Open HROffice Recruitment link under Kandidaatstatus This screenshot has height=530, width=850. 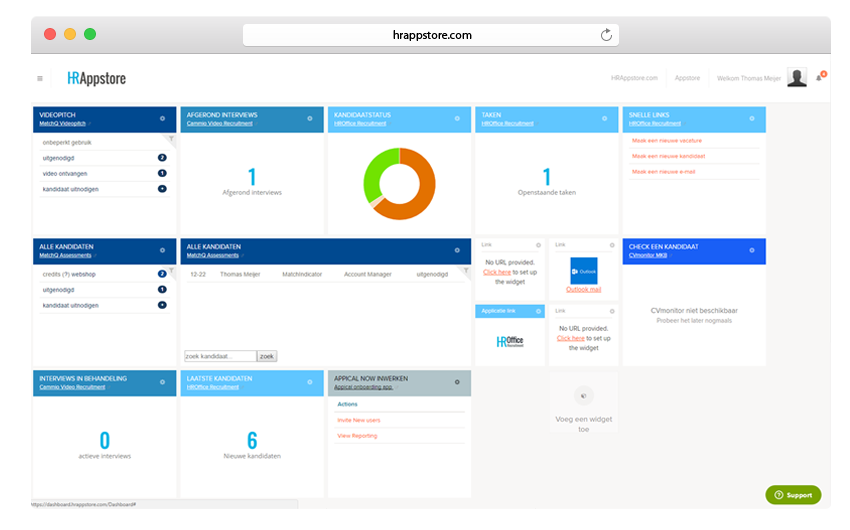[360, 124]
